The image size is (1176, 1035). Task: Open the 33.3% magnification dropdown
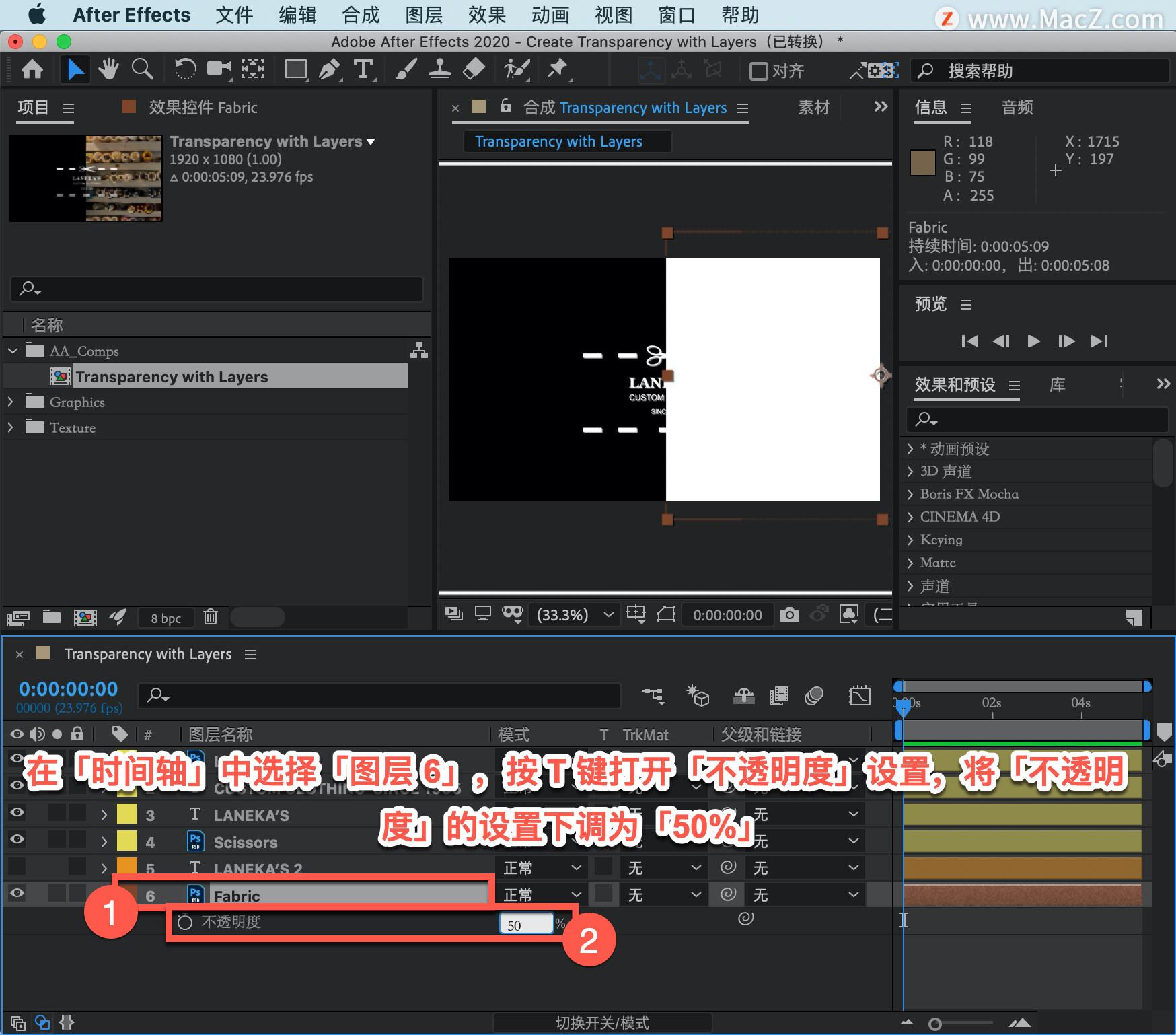pos(573,614)
